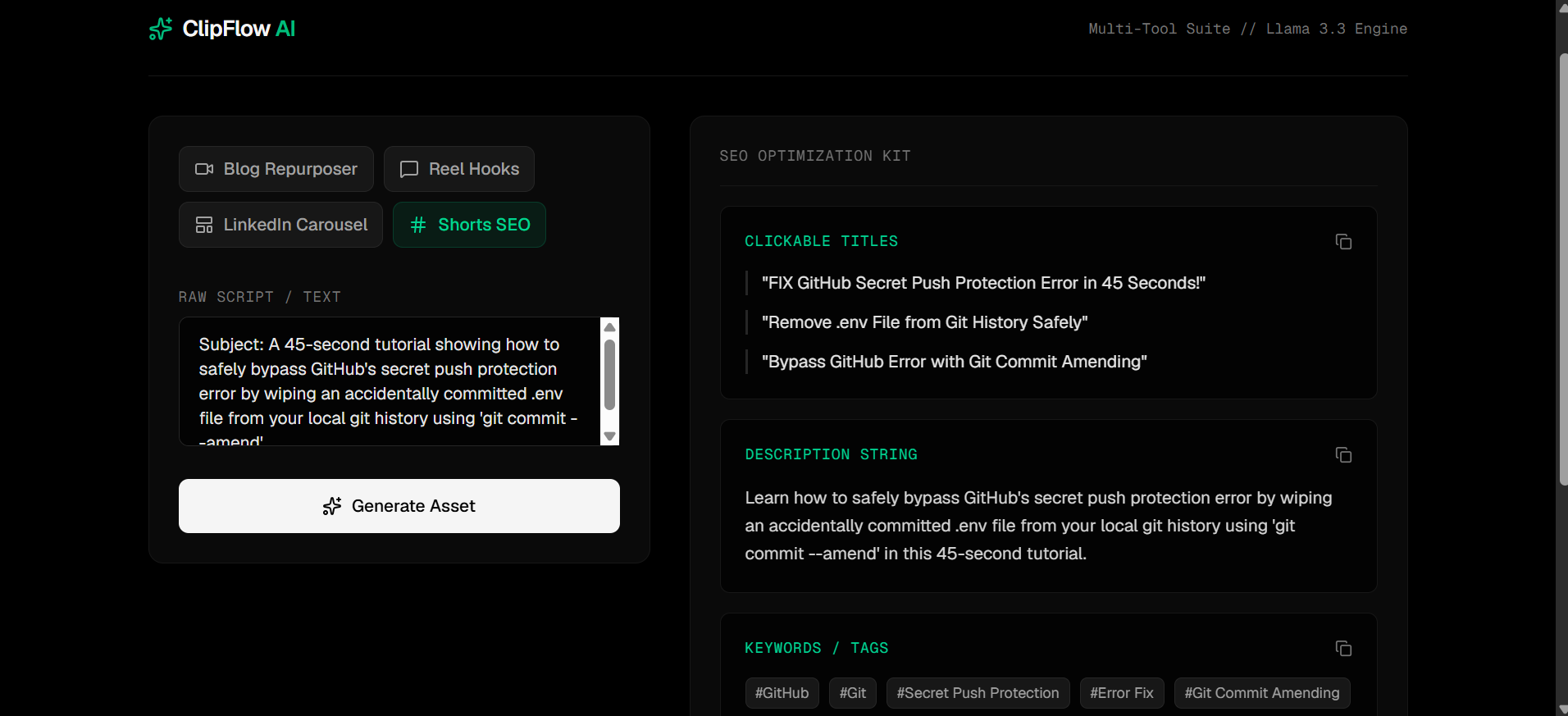Click the DESCRIPTION STRING heading
1568x716 pixels.
pyautogui.click(x=832, y=454)
